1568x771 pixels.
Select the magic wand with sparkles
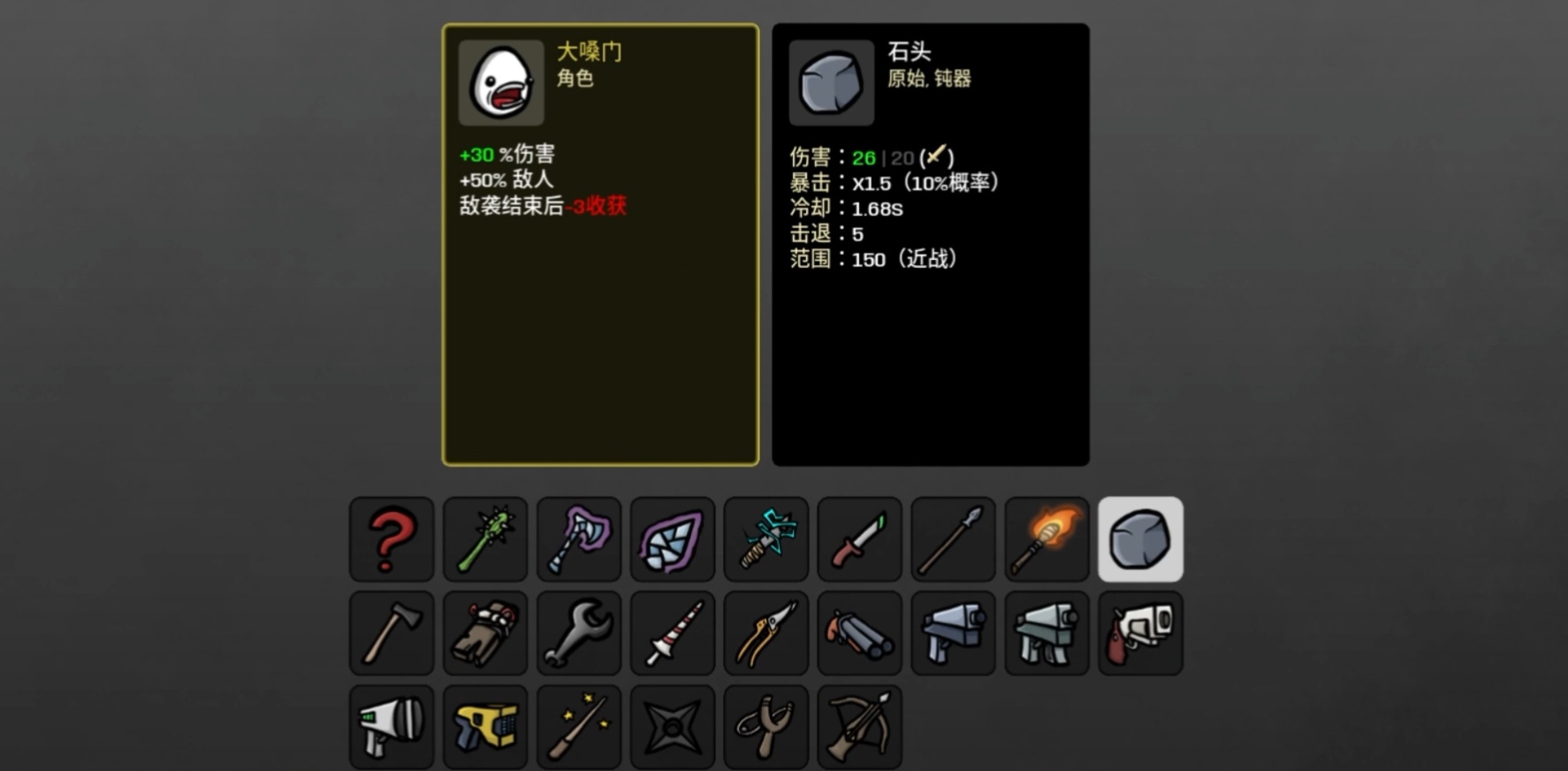579,727
